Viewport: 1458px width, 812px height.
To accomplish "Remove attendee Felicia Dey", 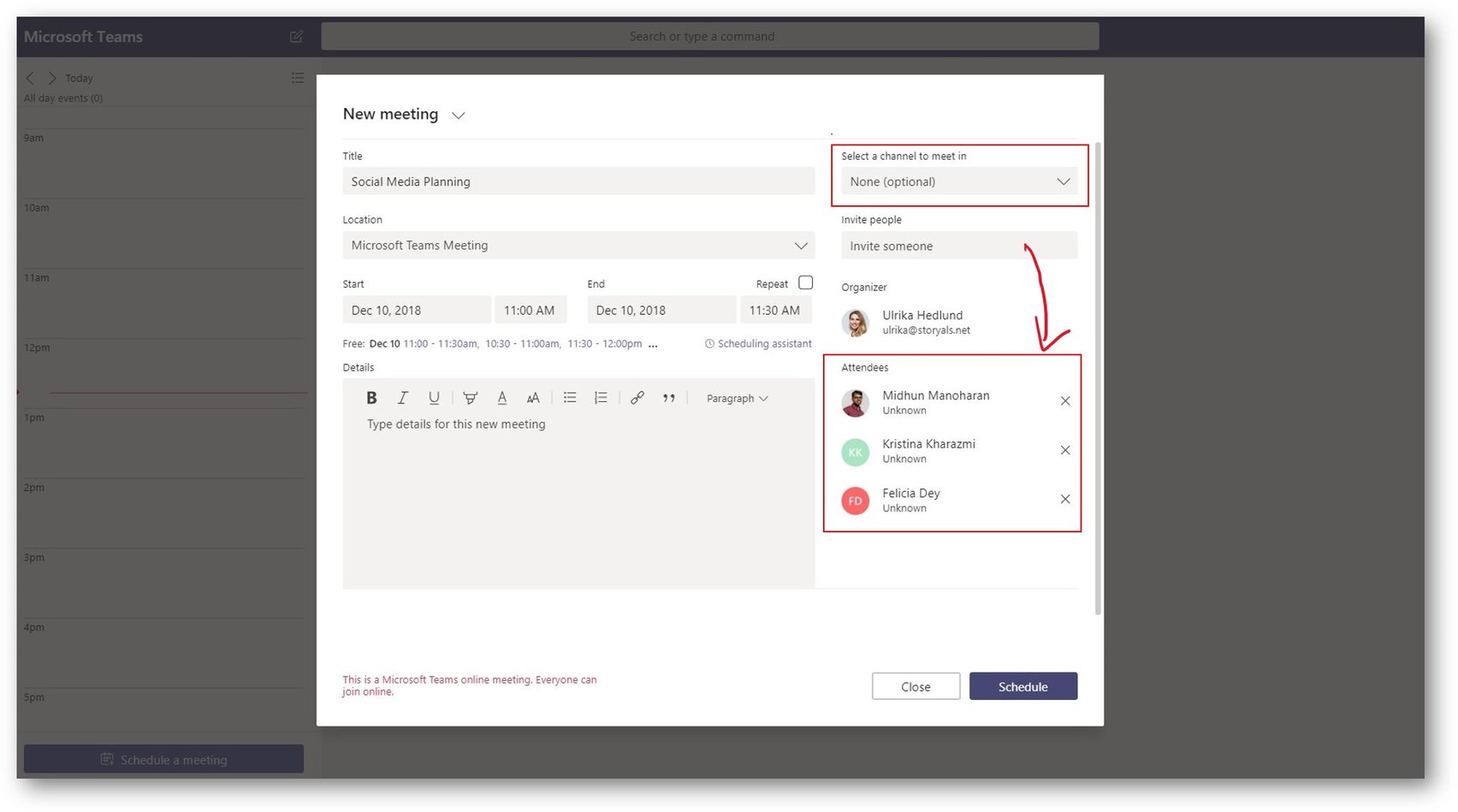I will pyautogui.click(x=1065, y=499).
